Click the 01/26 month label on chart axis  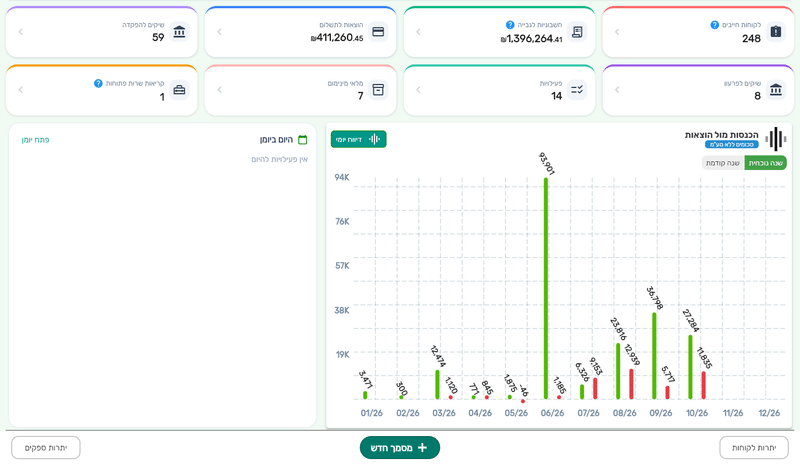[x=371, y=413]
